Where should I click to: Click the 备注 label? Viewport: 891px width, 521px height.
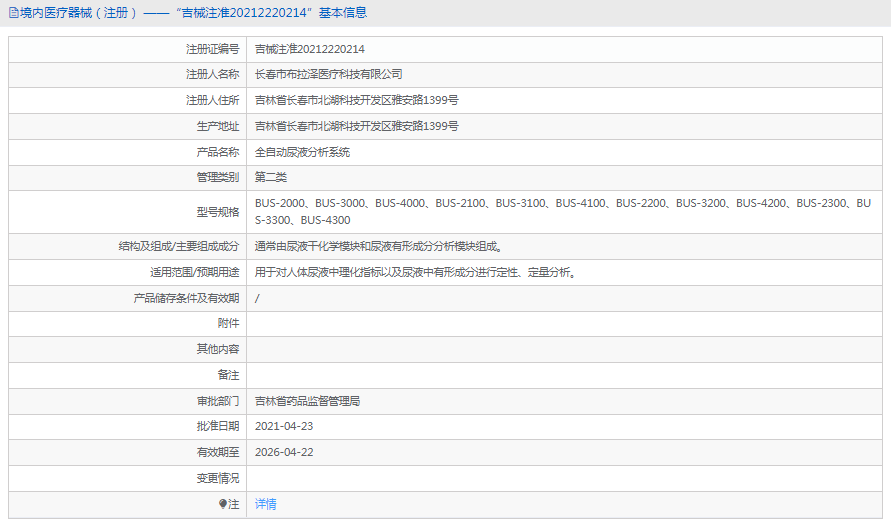click(228, 375)
